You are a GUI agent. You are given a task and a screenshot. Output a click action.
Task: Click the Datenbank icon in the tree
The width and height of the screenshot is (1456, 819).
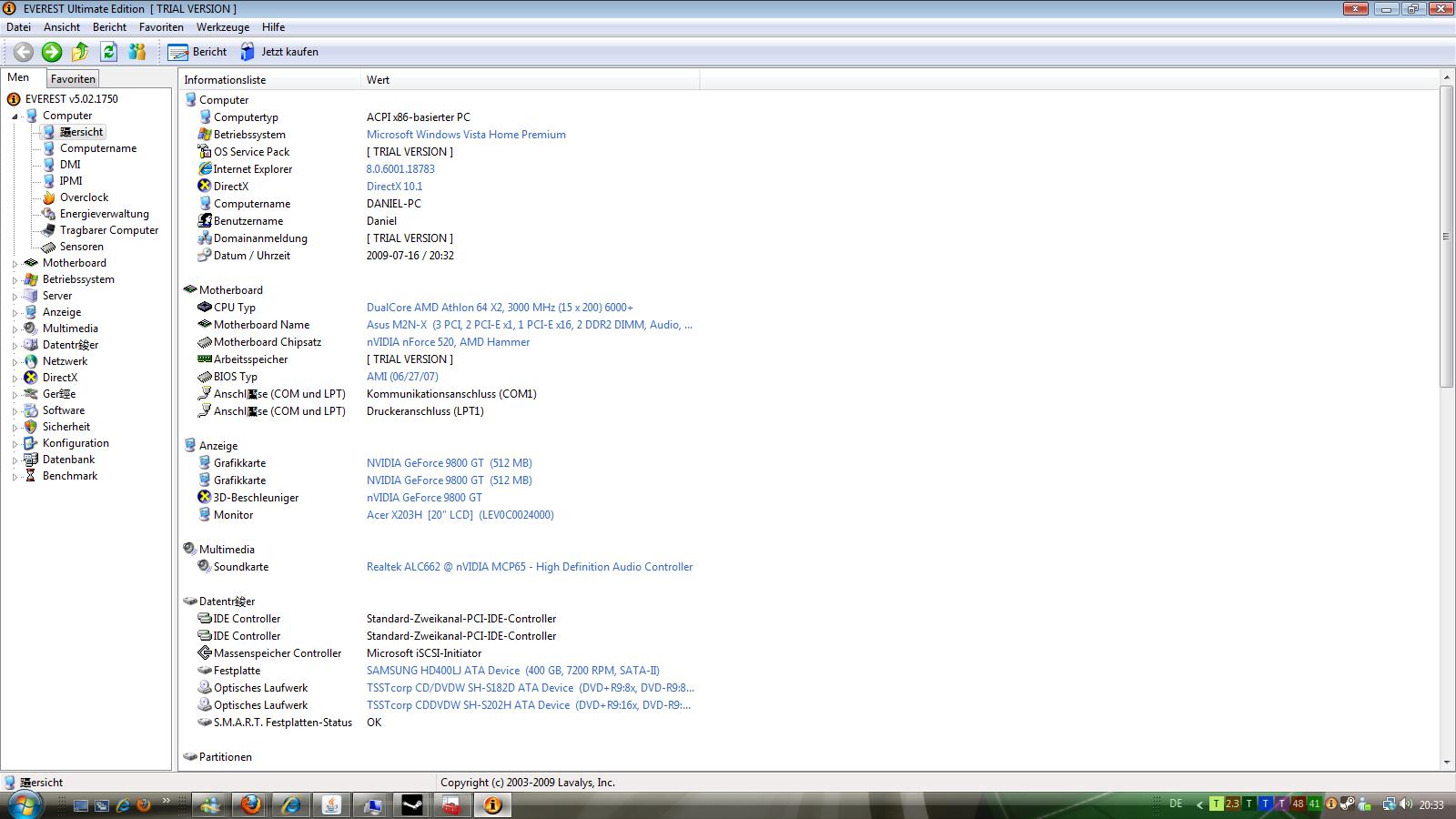[x=31, y=460]
